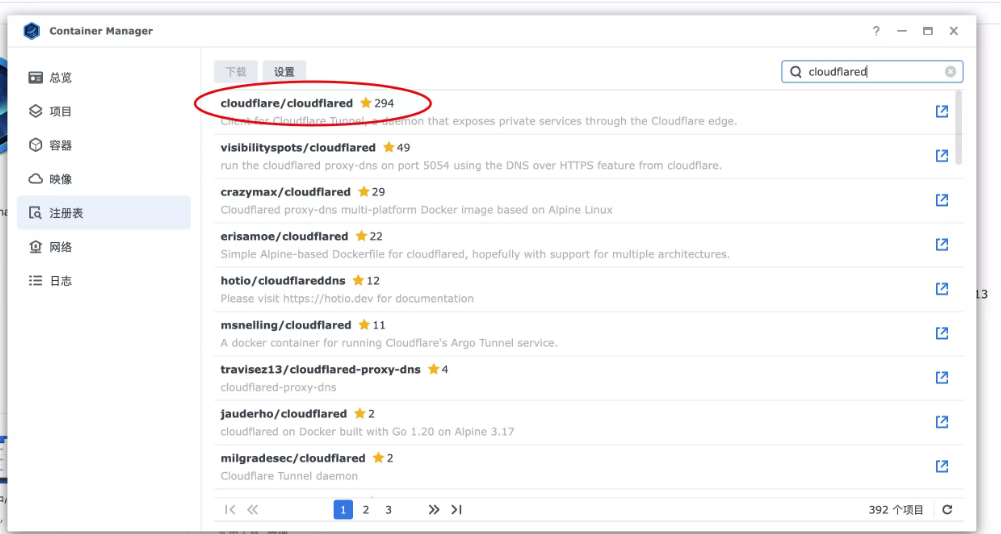
Task: Select the visibilityspots/cloudflared image row
Action: click(x=588, y=156)
